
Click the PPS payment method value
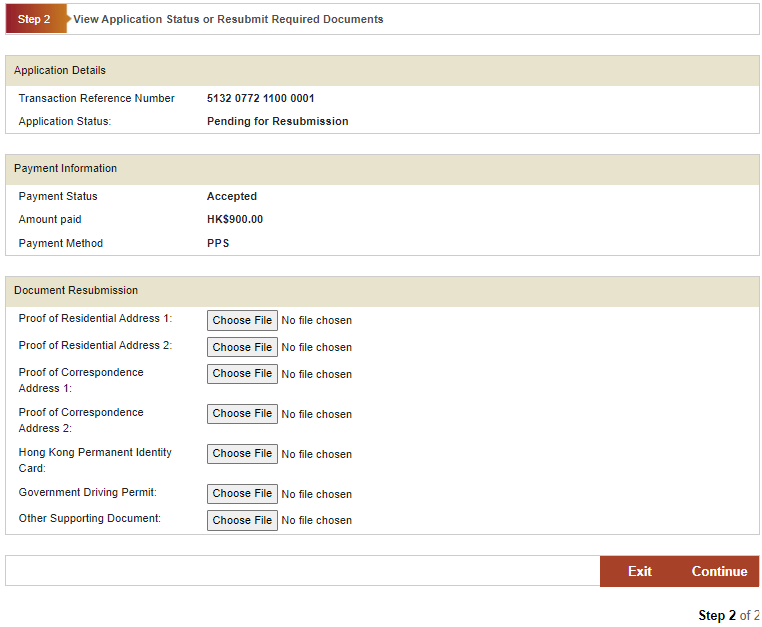click(217, 244)
